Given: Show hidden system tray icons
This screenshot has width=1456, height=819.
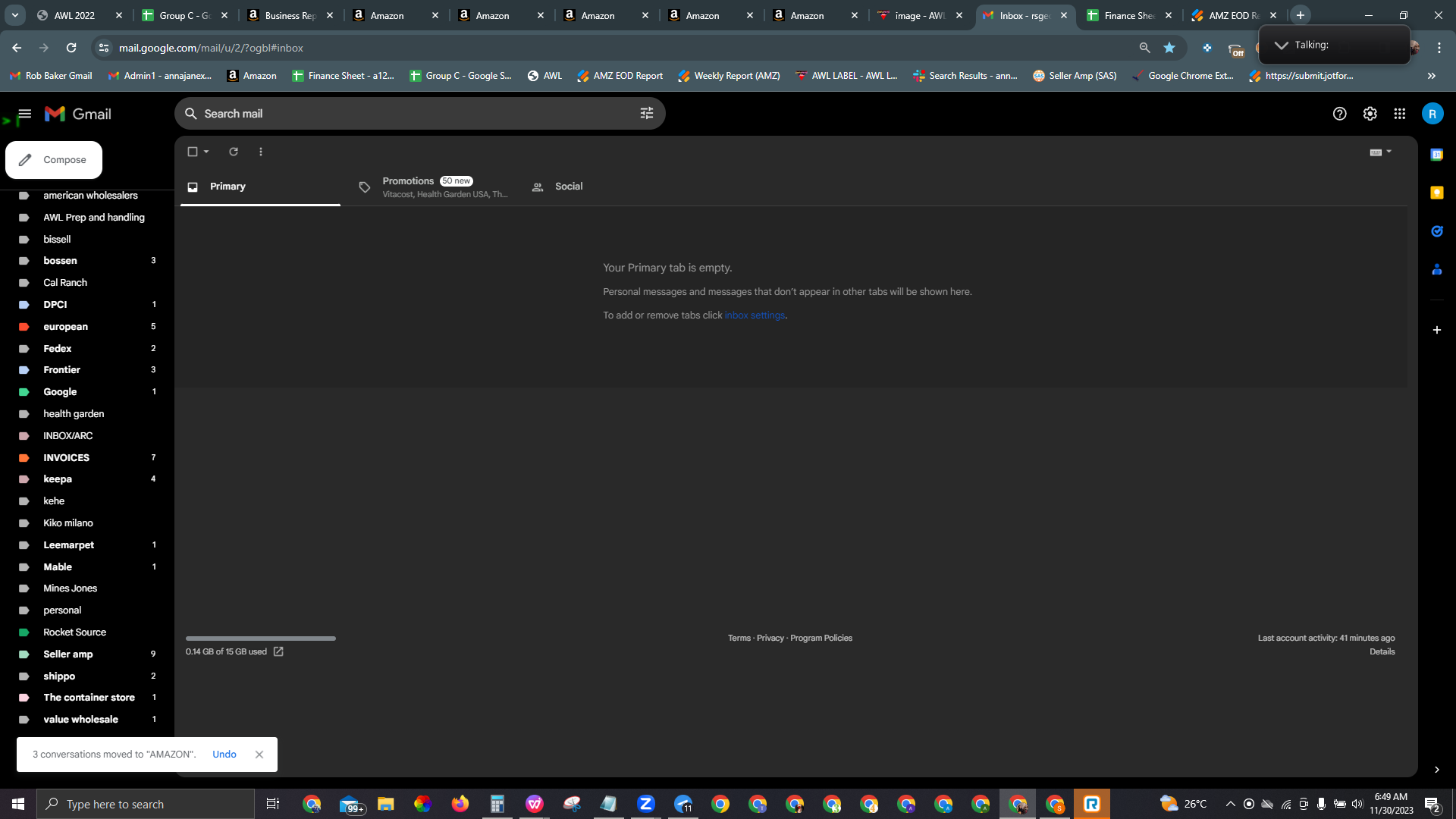Looking at the screenshot, I should [1230, 804].
